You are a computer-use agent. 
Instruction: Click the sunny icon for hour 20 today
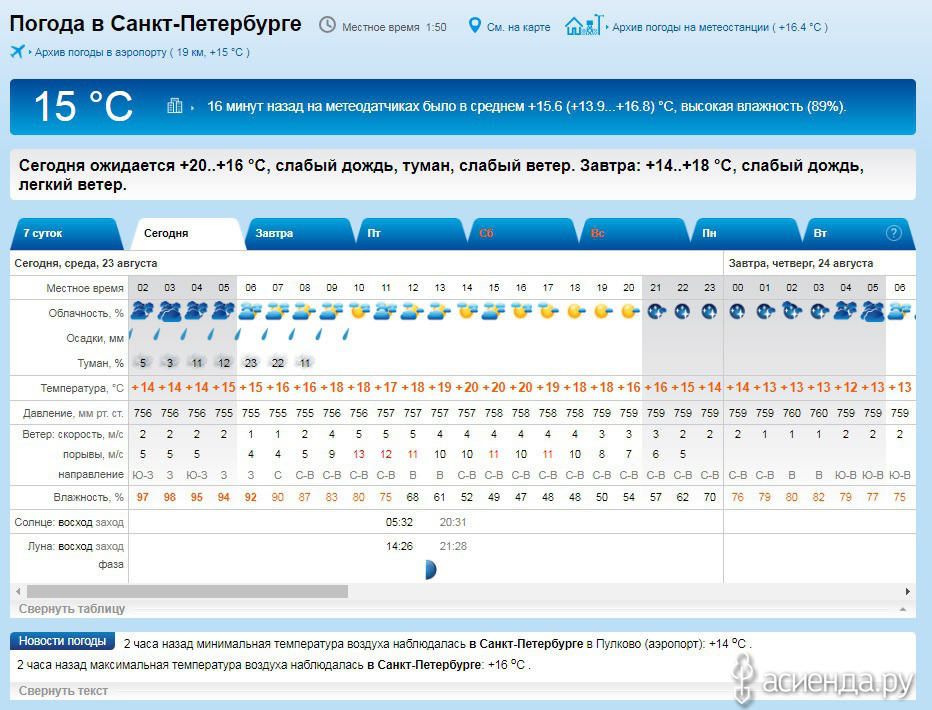(629, 311)
